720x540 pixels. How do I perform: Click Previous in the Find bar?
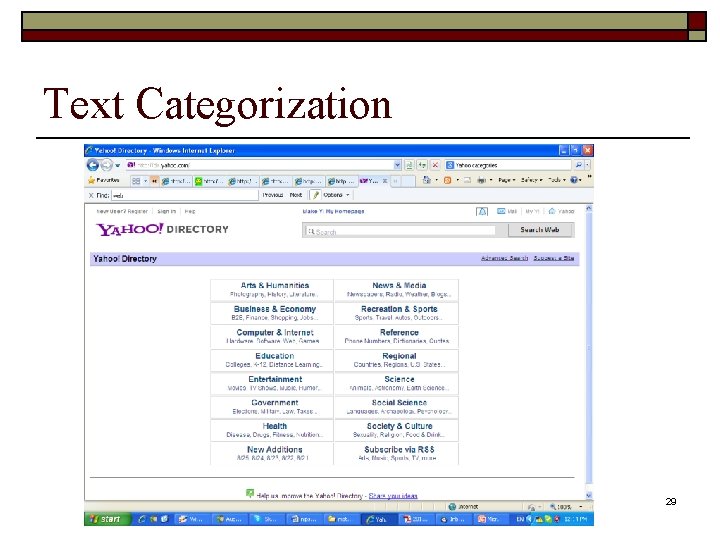click(x=272, y=195)
